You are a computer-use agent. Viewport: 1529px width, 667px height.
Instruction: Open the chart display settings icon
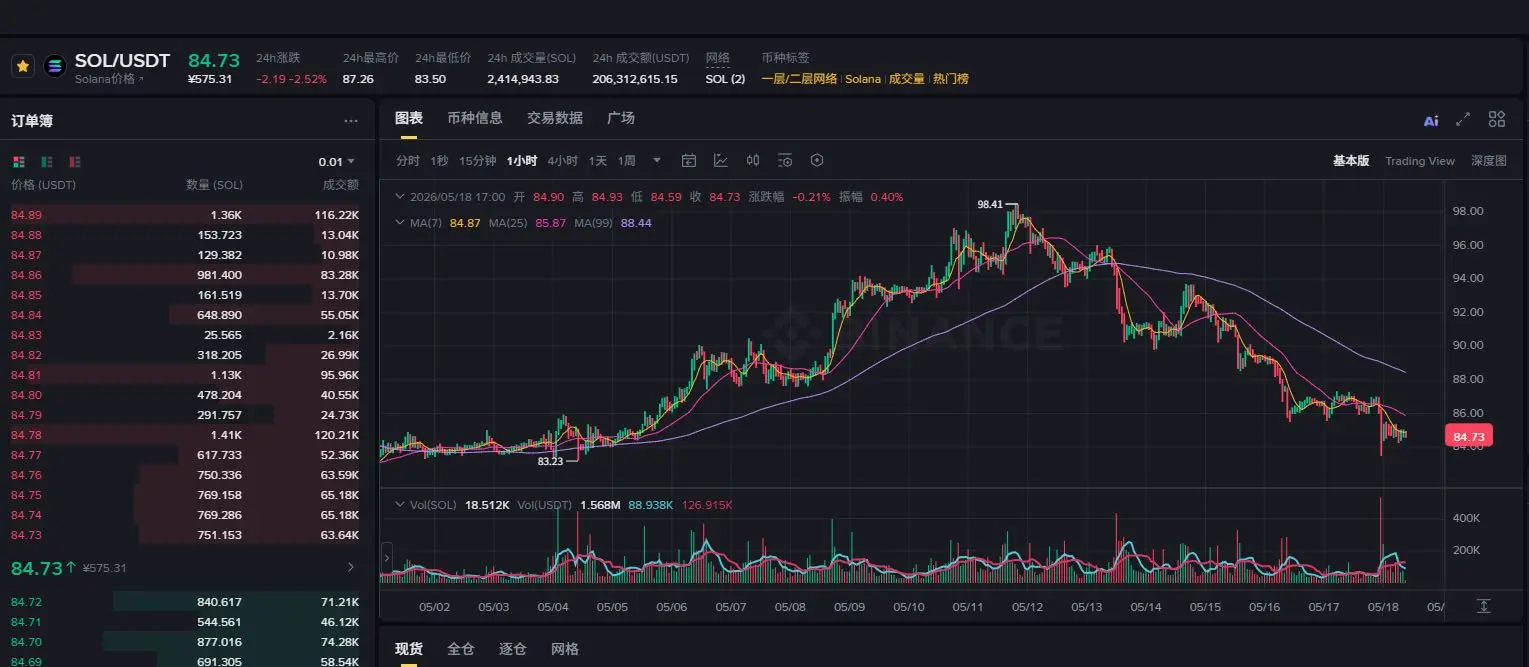(x=785, y=160)
